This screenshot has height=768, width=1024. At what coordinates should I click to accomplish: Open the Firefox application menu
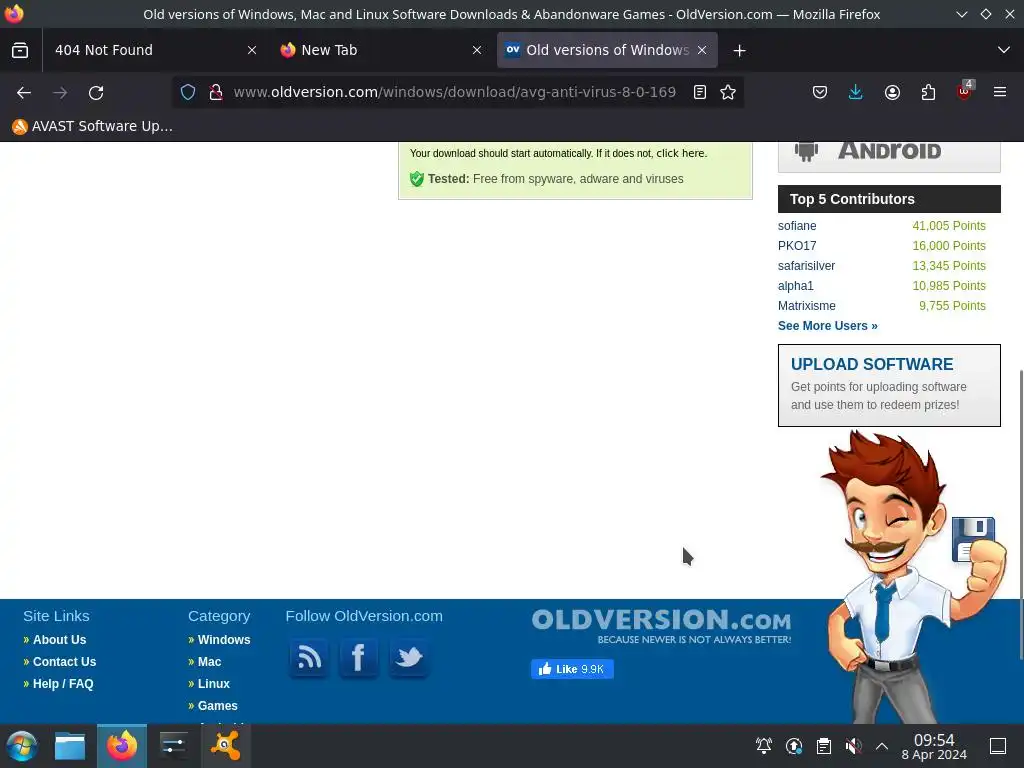point(1000,92)
